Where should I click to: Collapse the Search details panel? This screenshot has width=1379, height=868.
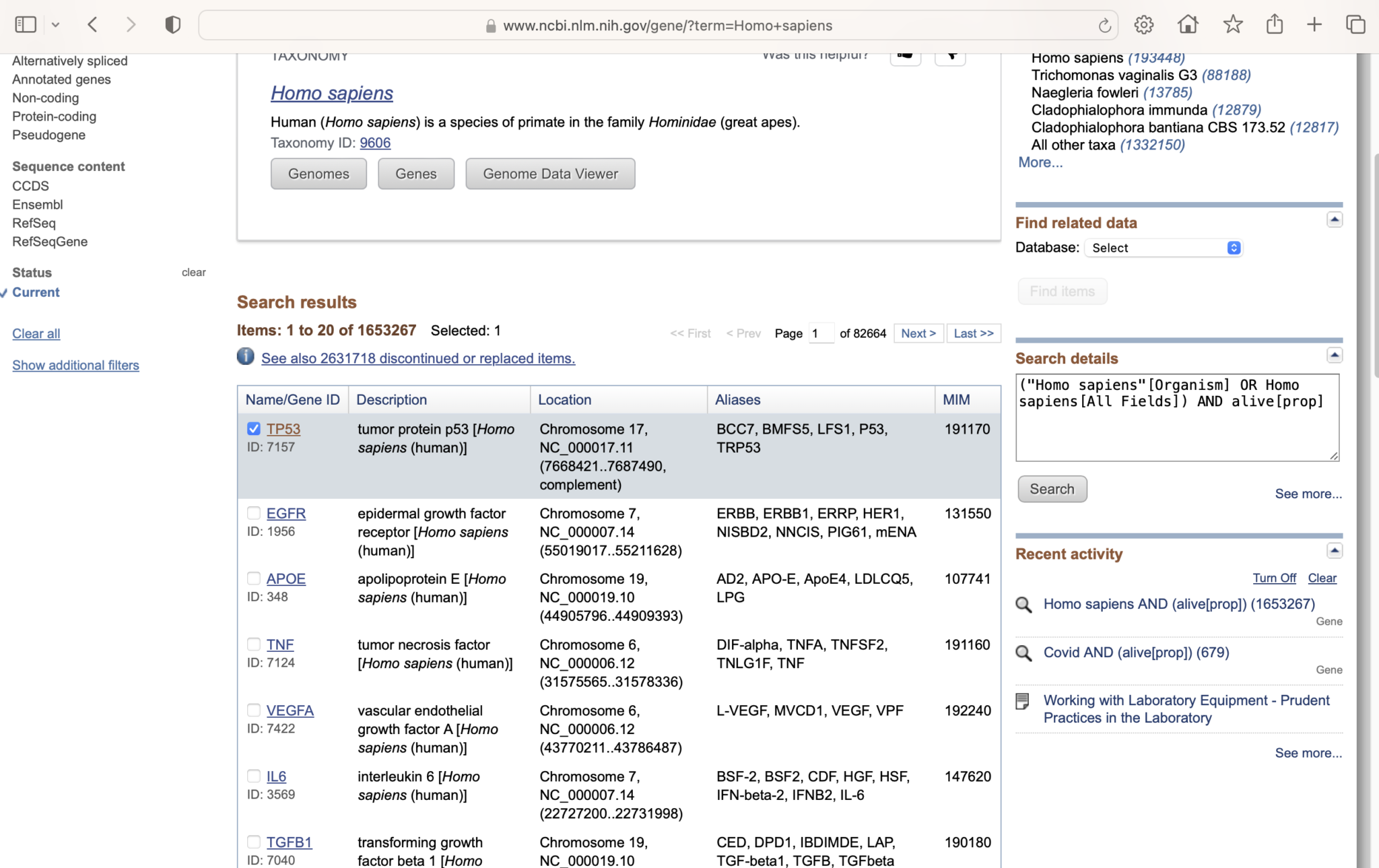click(x=1334, y=355)
